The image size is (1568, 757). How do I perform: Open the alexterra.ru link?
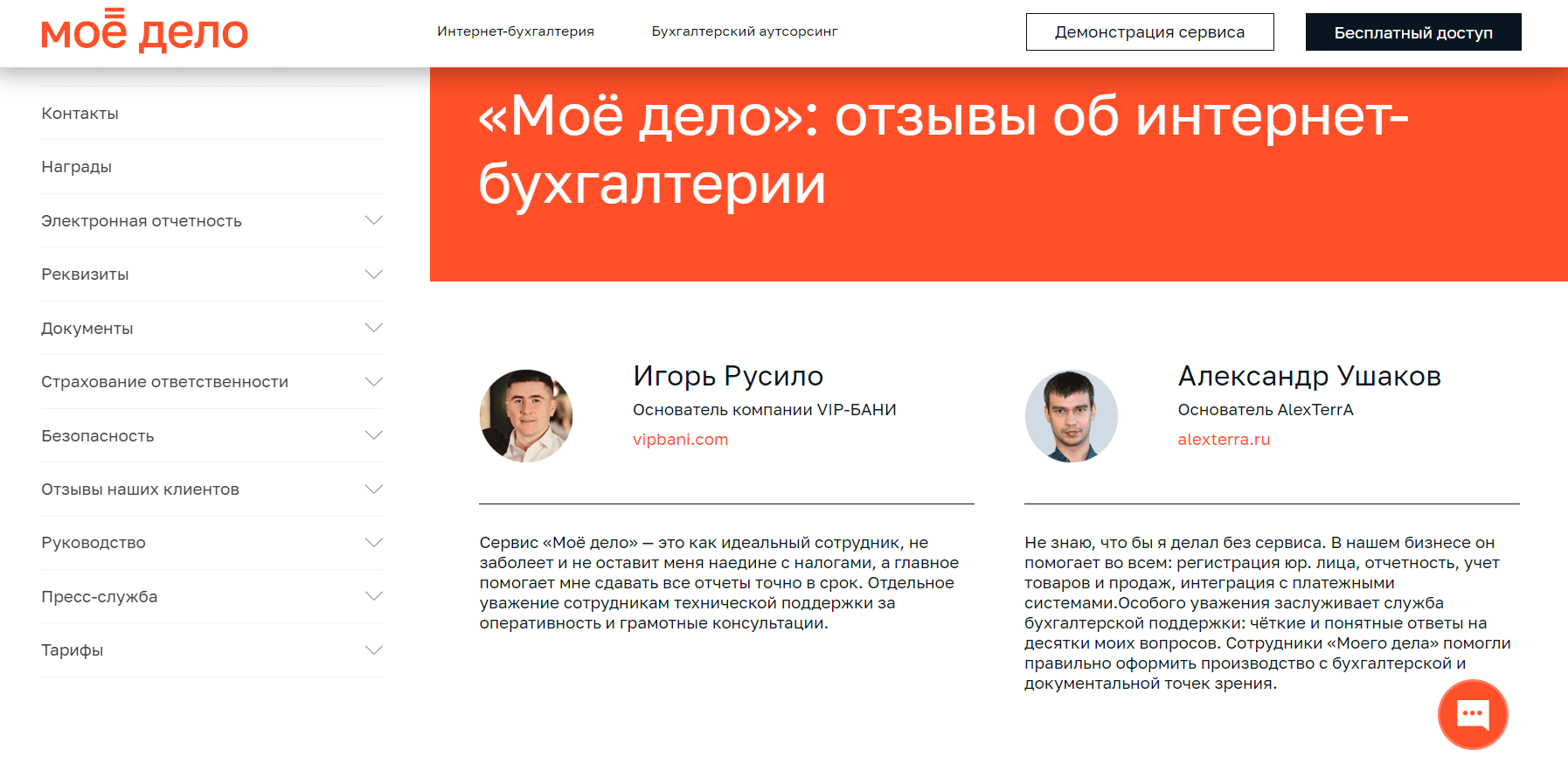point(1224,440)
